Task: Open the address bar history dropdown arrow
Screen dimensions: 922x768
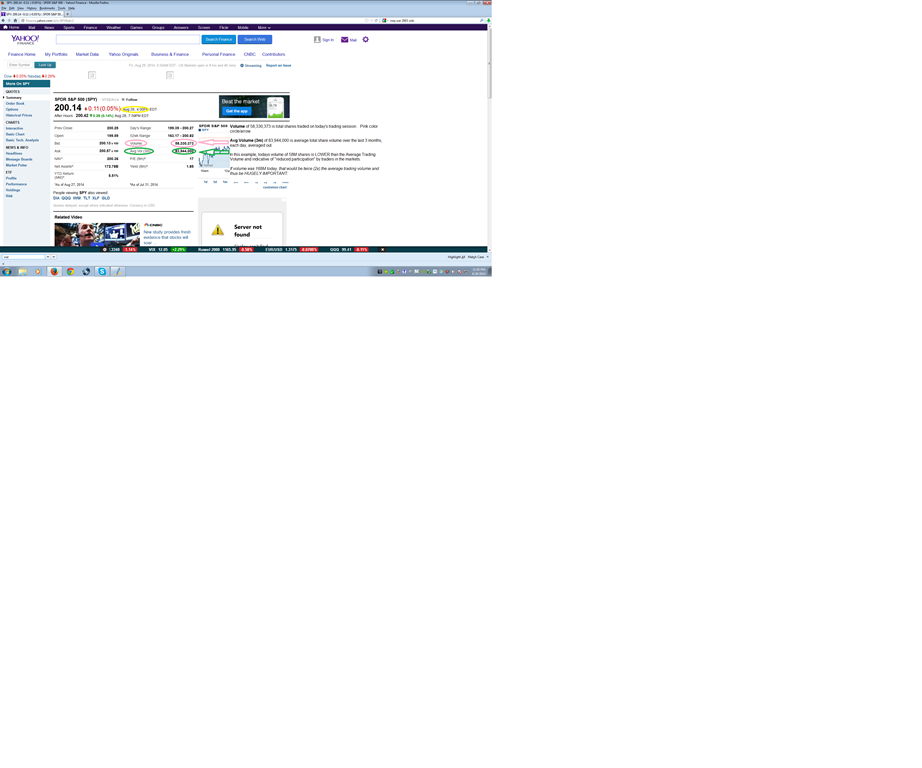Action: (x=371, y=21)
